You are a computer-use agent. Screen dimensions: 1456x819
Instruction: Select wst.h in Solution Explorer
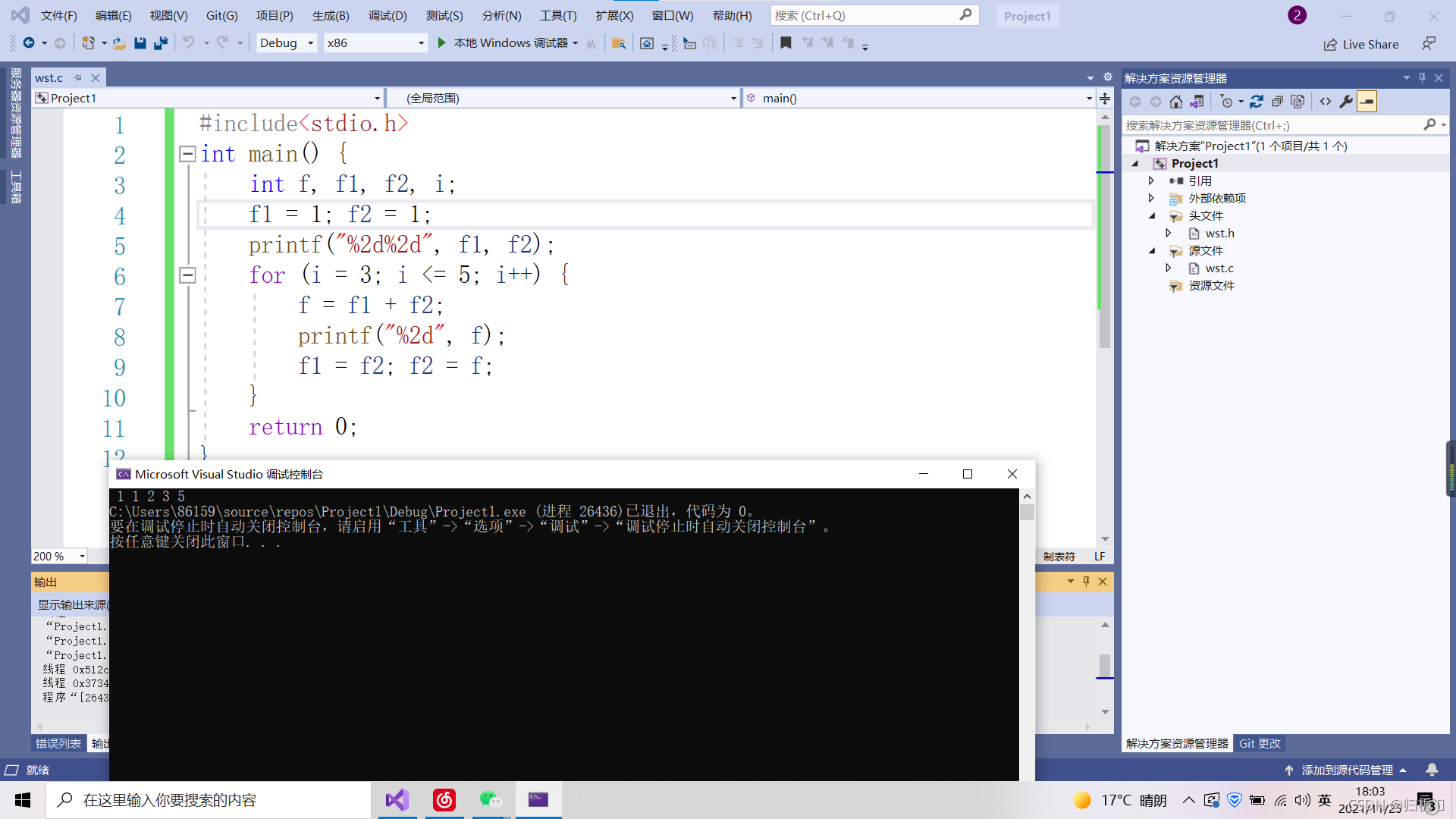(x=1219, y=233)
